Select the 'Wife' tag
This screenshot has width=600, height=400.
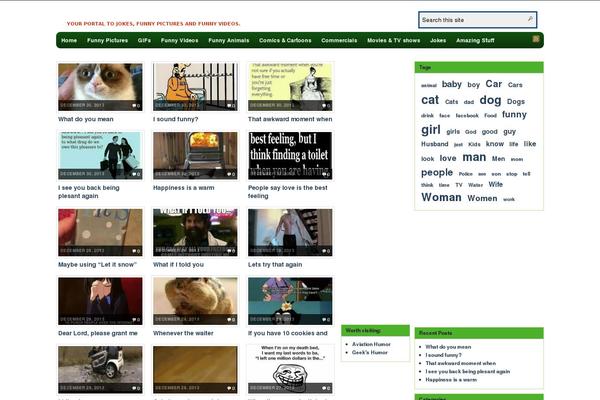click(x=496, y=184)
